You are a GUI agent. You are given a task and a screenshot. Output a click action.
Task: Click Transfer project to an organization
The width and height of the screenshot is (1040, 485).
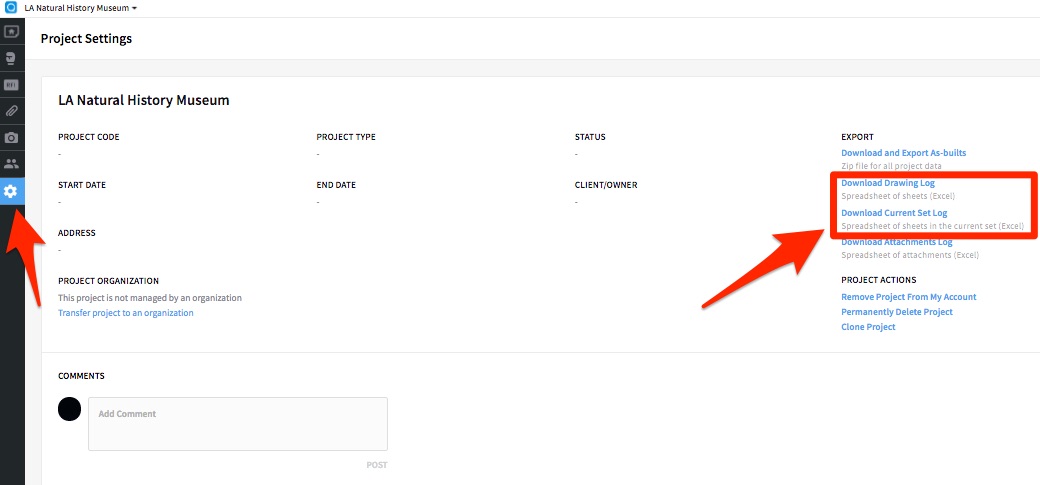pos(126,313)
